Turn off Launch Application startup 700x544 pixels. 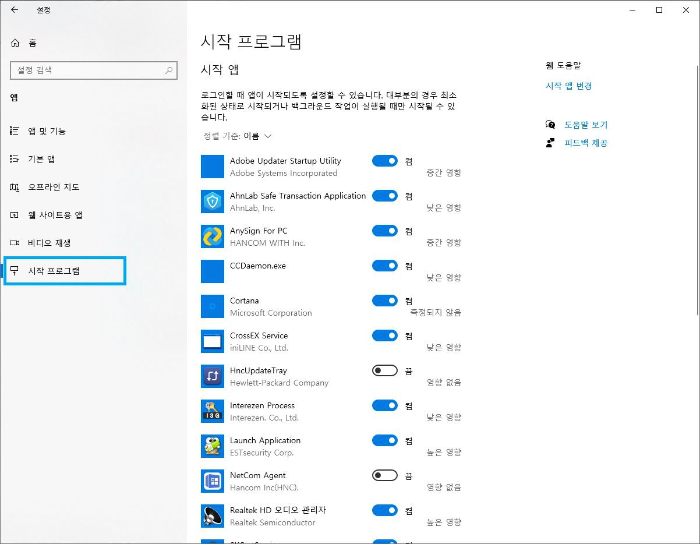(x=385, y=440)
